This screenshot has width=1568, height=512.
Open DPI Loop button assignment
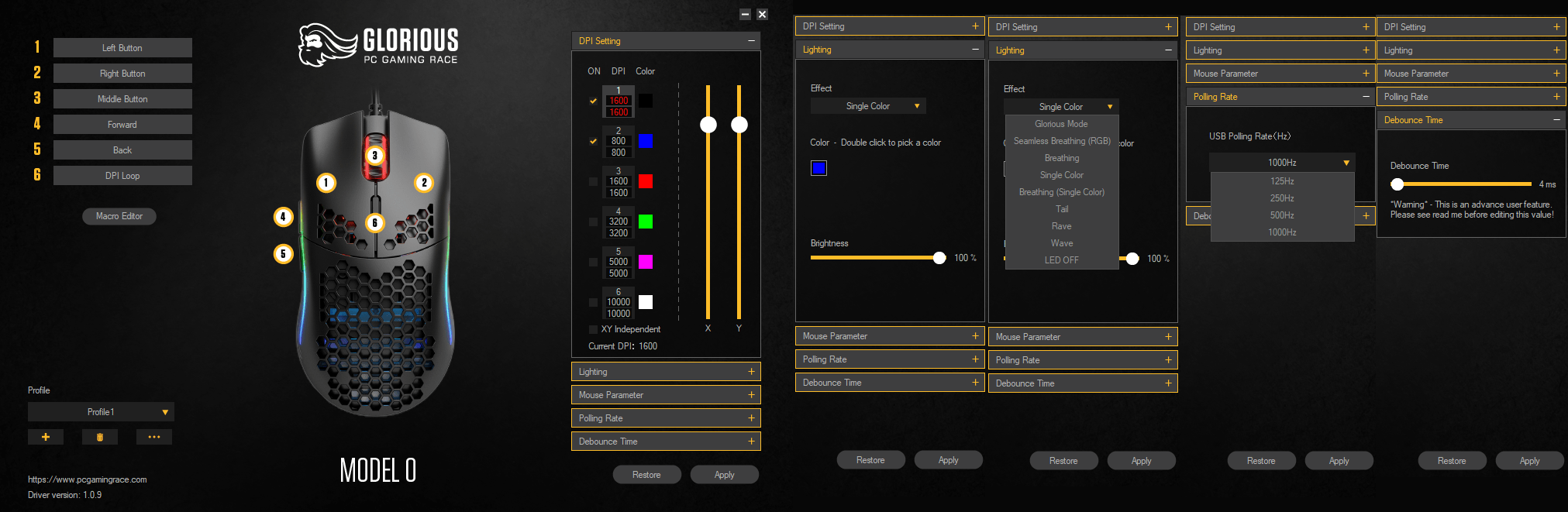122,176
